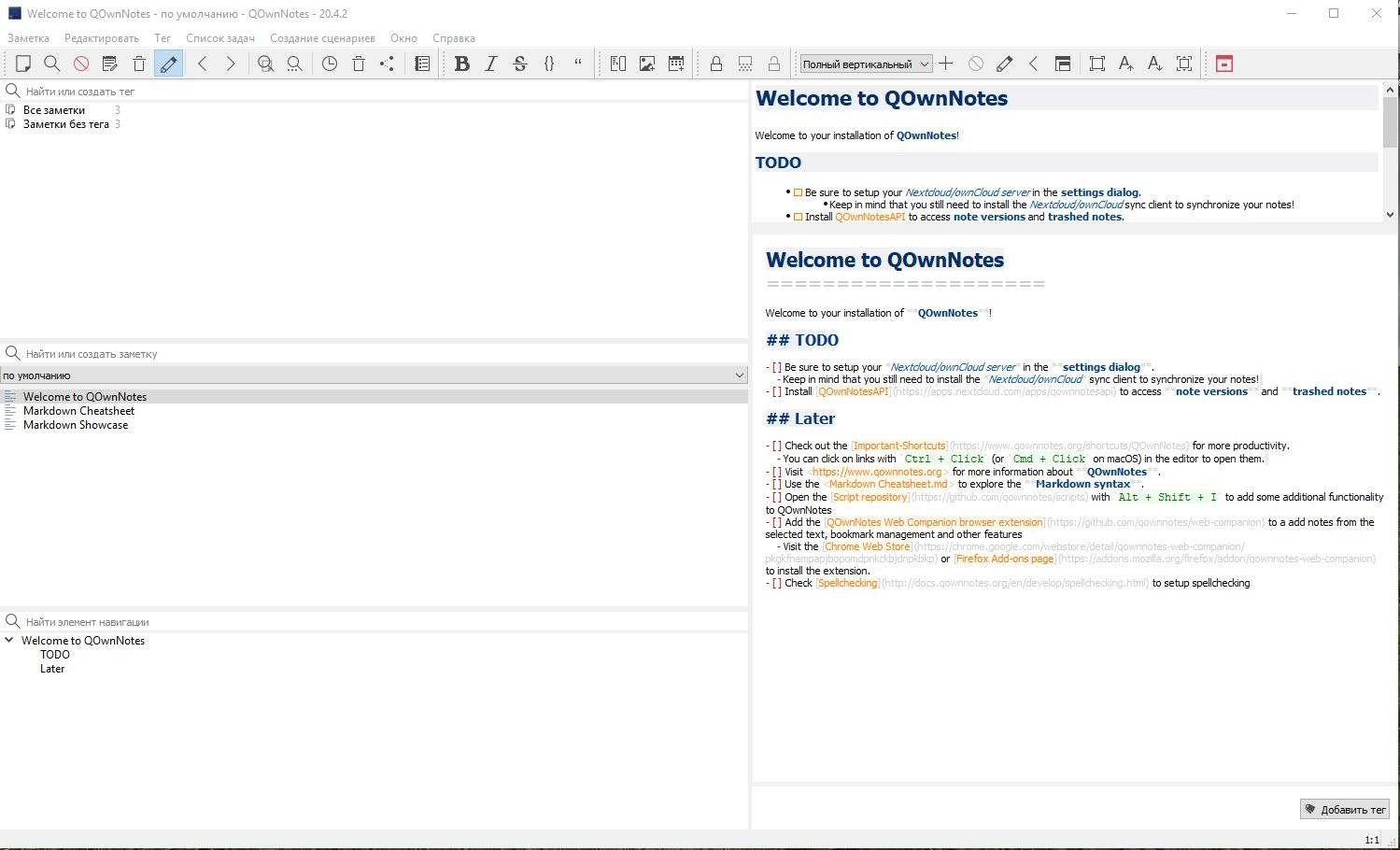The image size is (1400, 850).
Task: Click the Добавить тег button
Action: 1345,809
